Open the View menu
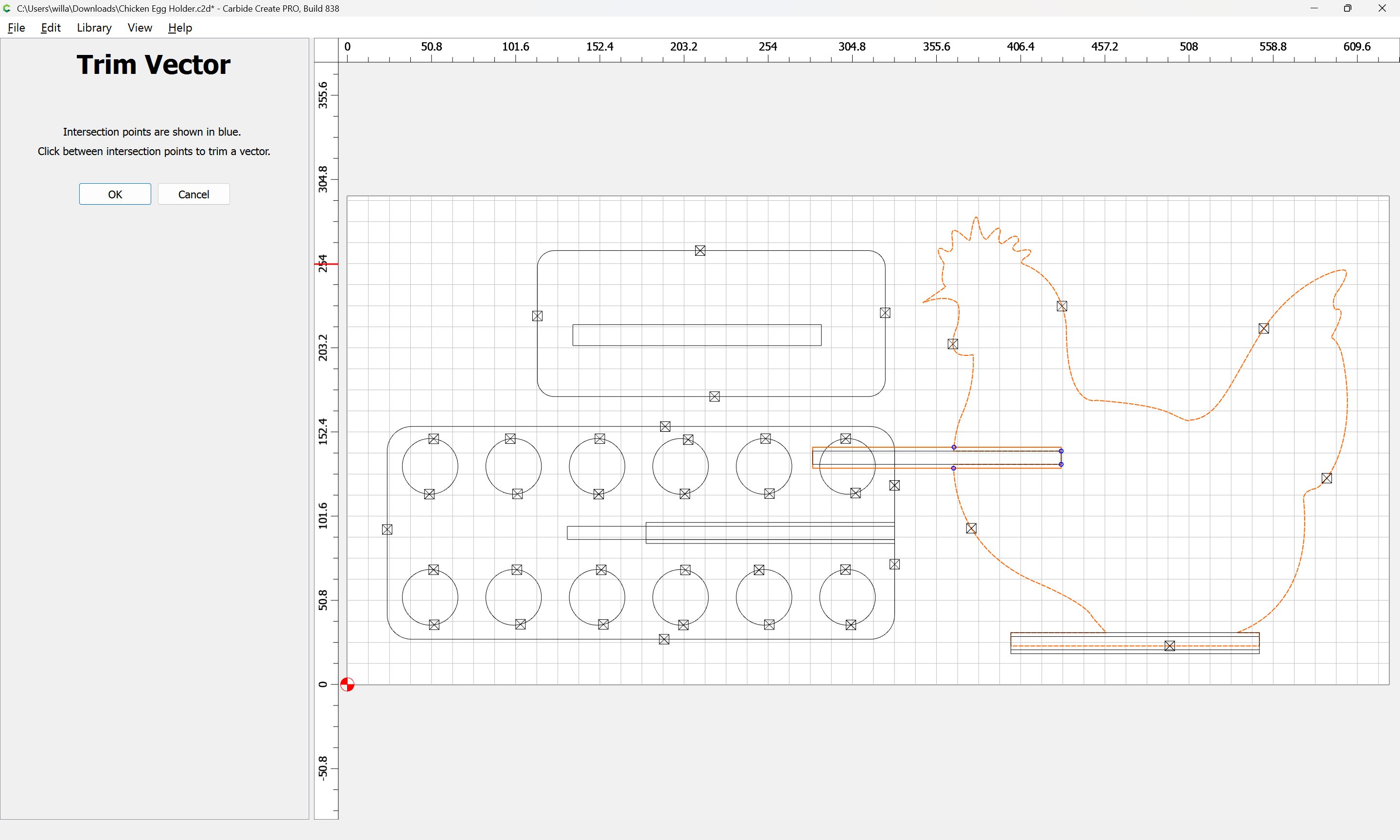Screen dimensions: 1400x840 point(140,28)
